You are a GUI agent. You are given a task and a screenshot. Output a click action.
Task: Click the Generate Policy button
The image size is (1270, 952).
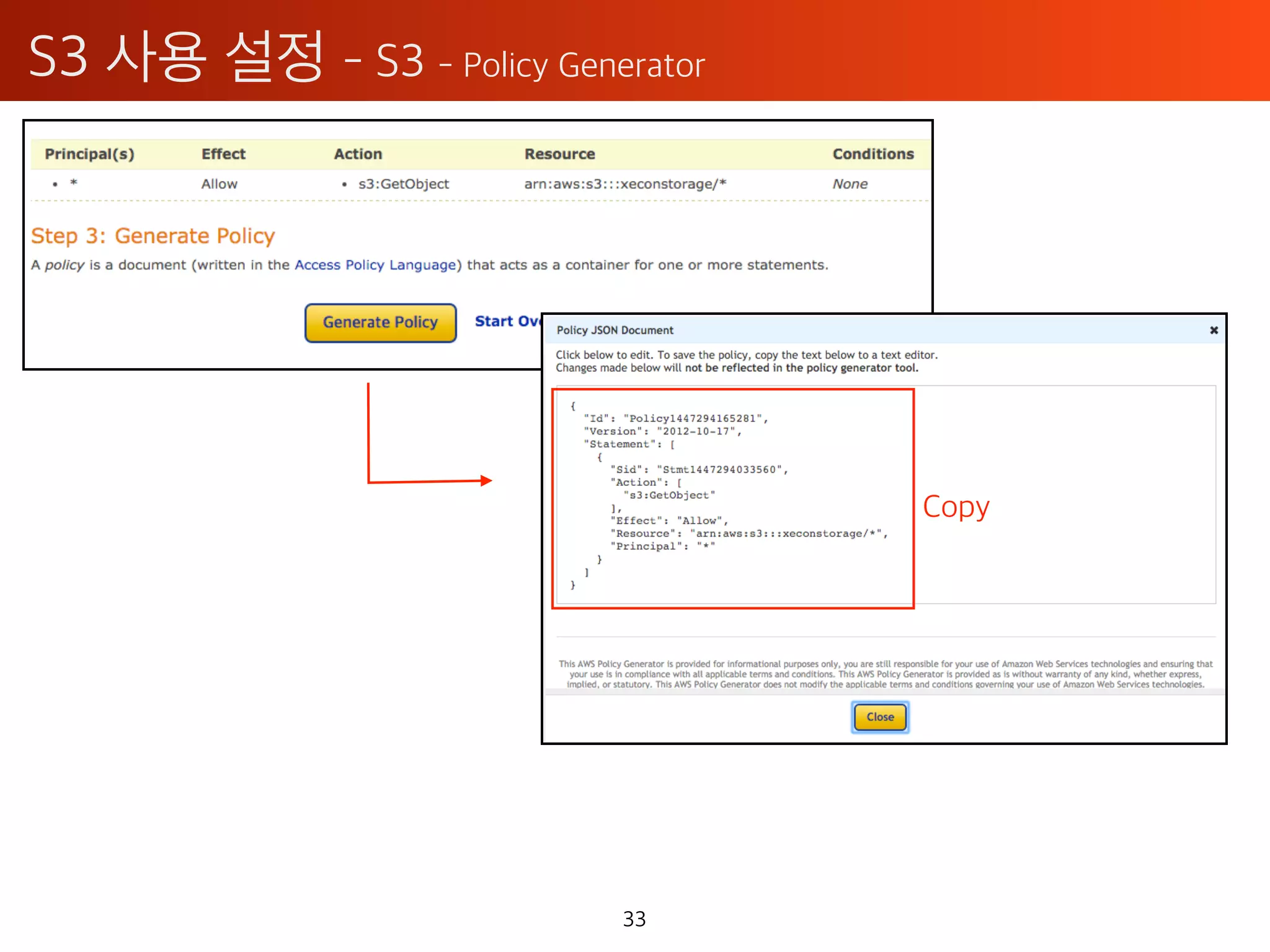[x=380, y=322]
